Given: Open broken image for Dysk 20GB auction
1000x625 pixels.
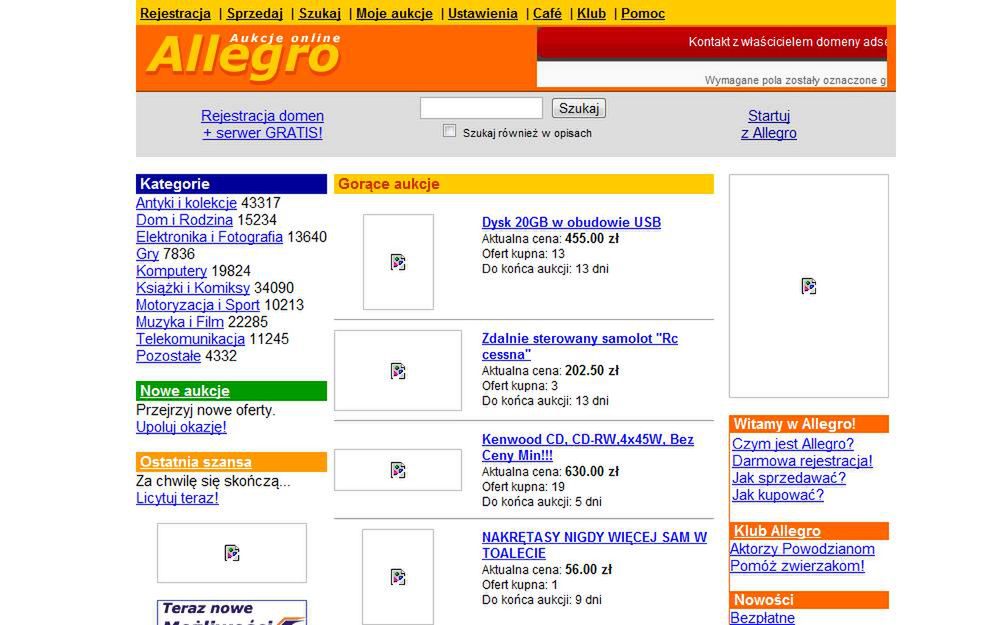Looking at the screenshot, I should (398, 261).
